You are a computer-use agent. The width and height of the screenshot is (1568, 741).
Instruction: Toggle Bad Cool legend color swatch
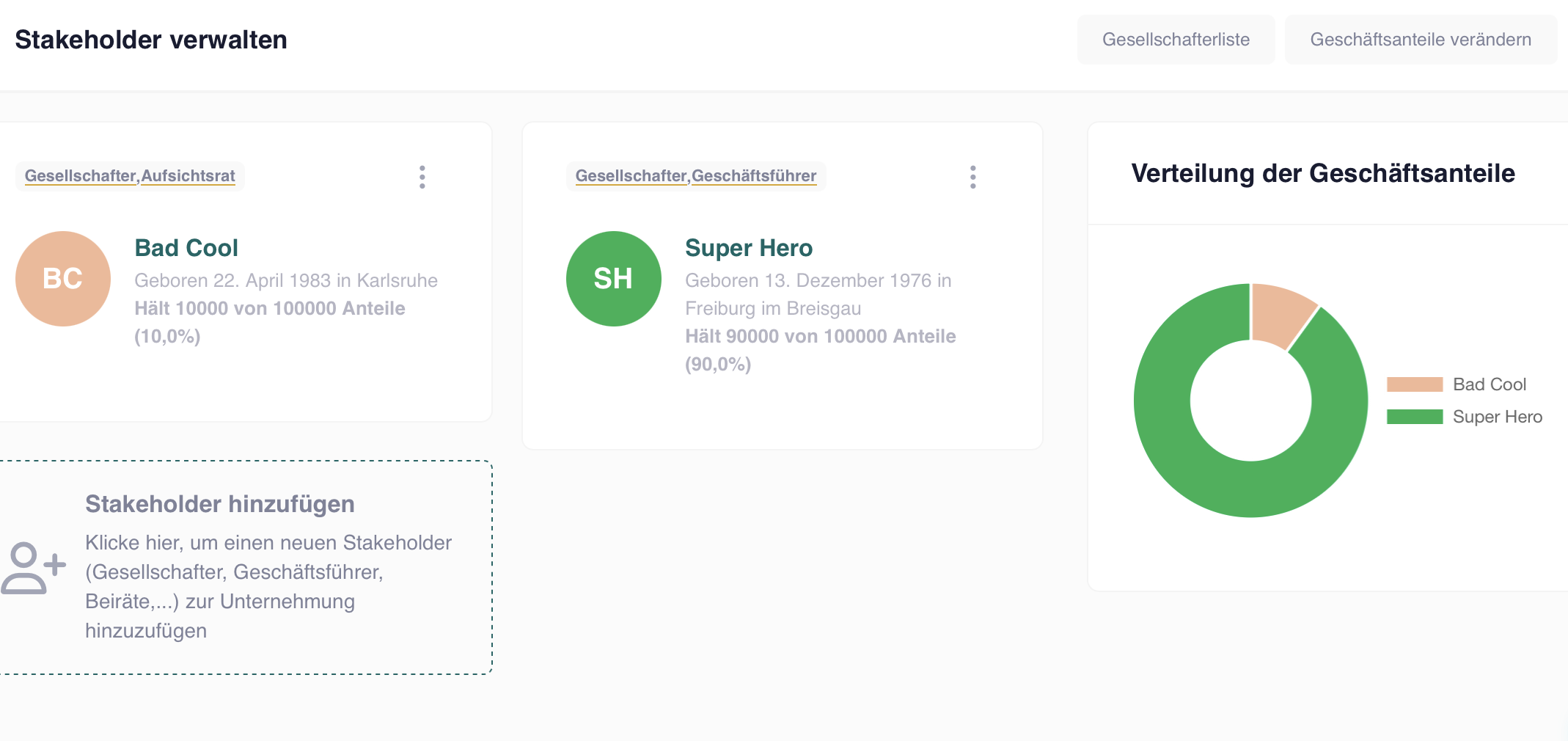1414,384
